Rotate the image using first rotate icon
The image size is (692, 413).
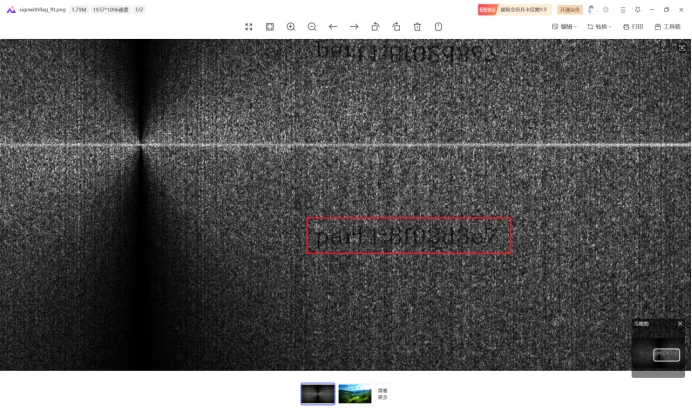(x=375, y=27)
